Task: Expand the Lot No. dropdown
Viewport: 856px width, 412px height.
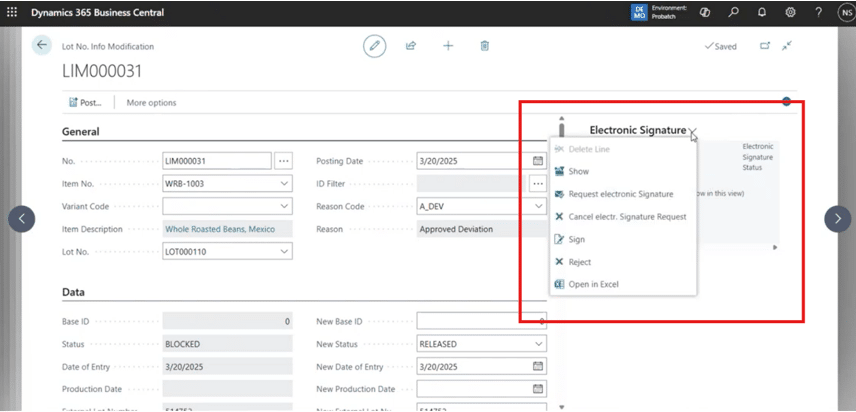Action: (x=284, y=252)
